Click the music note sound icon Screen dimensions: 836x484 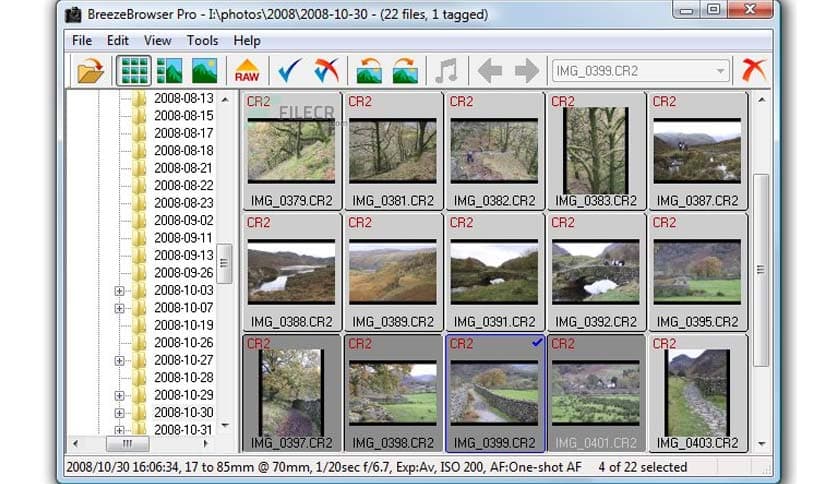click(447, 70)
